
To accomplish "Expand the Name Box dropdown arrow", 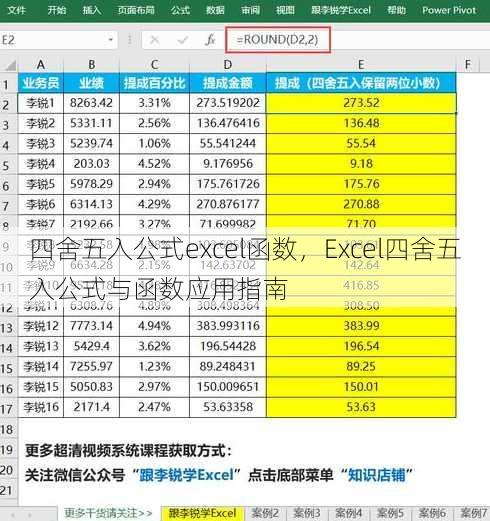I will click(111, 40).
